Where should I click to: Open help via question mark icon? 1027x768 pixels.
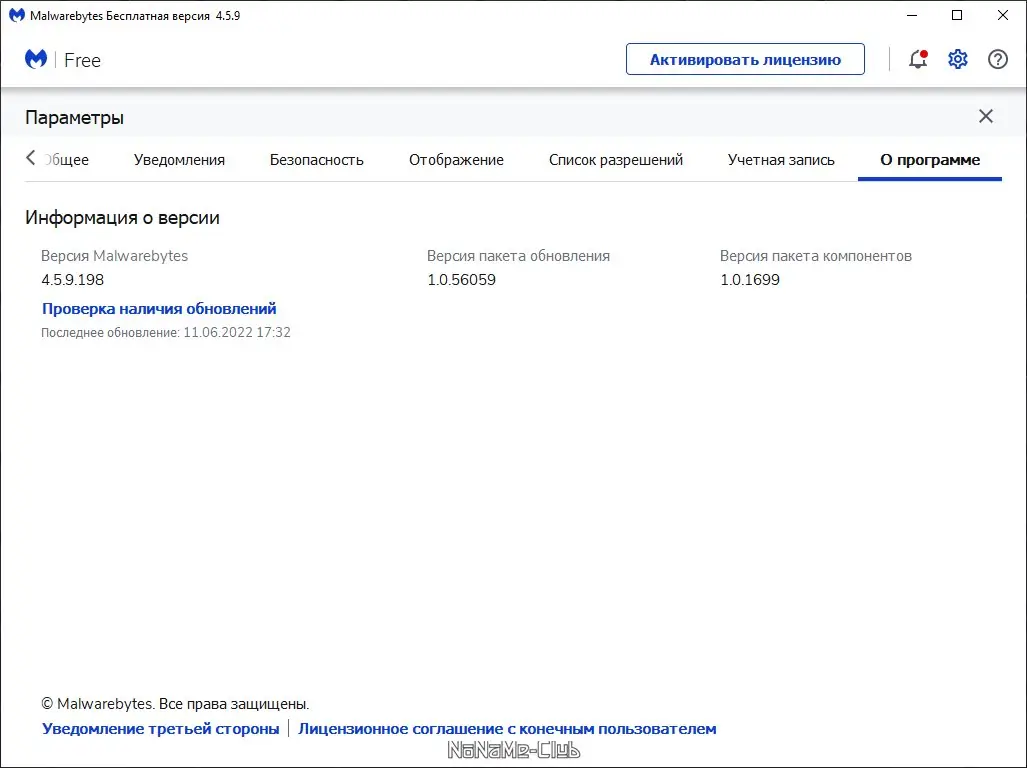click(998, 60)
